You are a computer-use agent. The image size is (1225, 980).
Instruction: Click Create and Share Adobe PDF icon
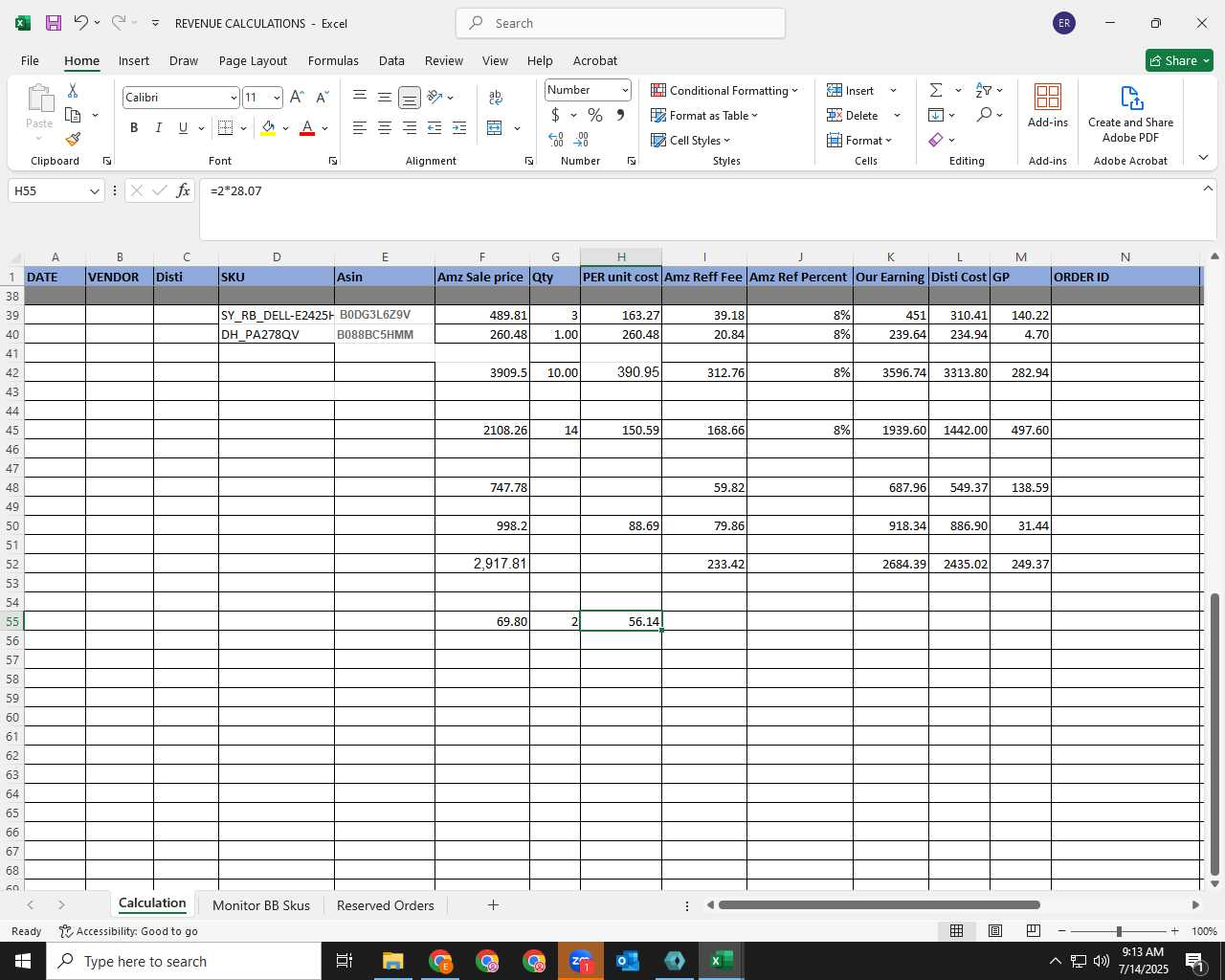click(1130, 113)
